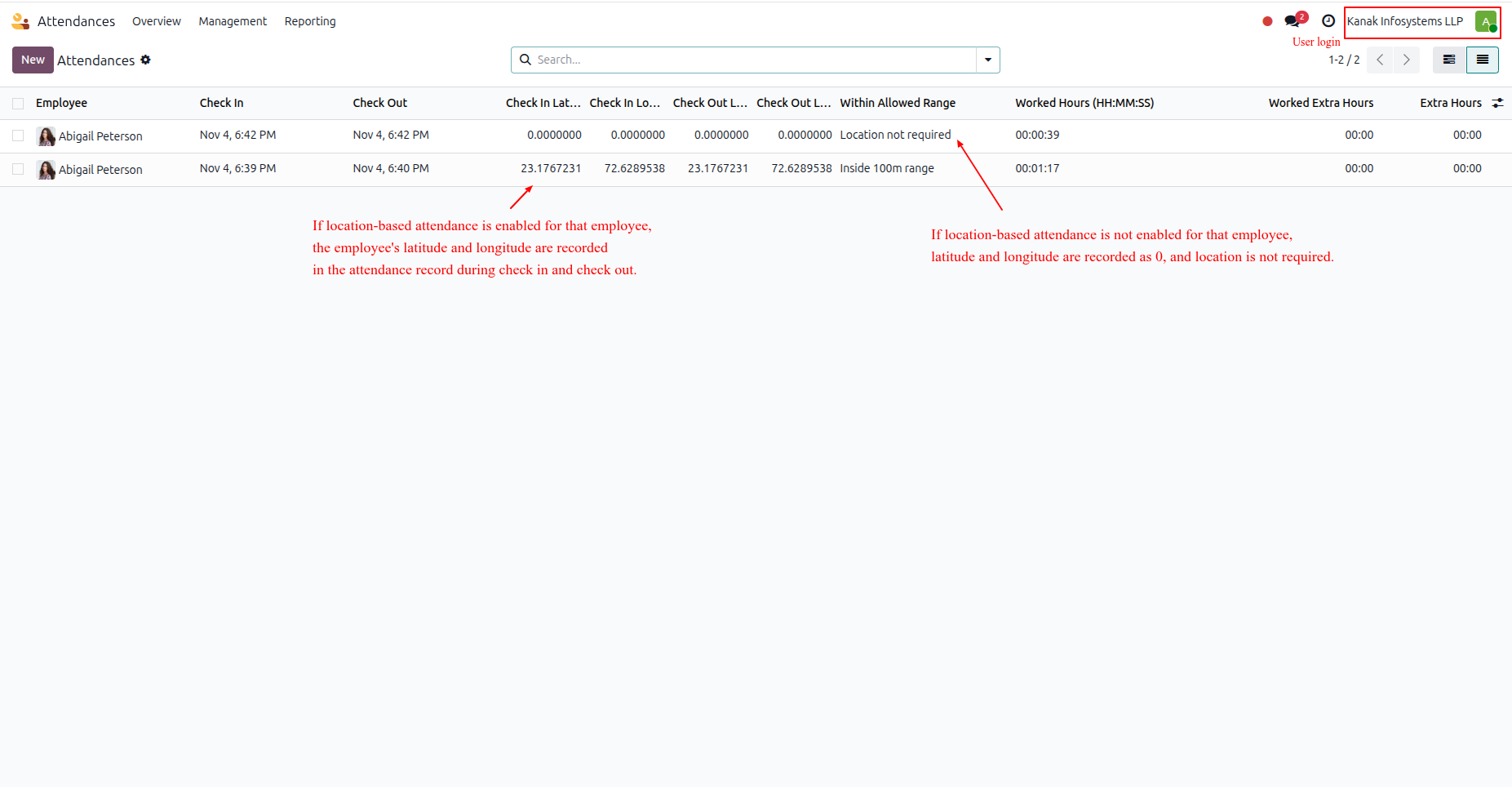This screenshot has height=787, width=1512.
Task: Tick checkbox for Nov 4, 6:42 PM record
Action: [18, 136]
